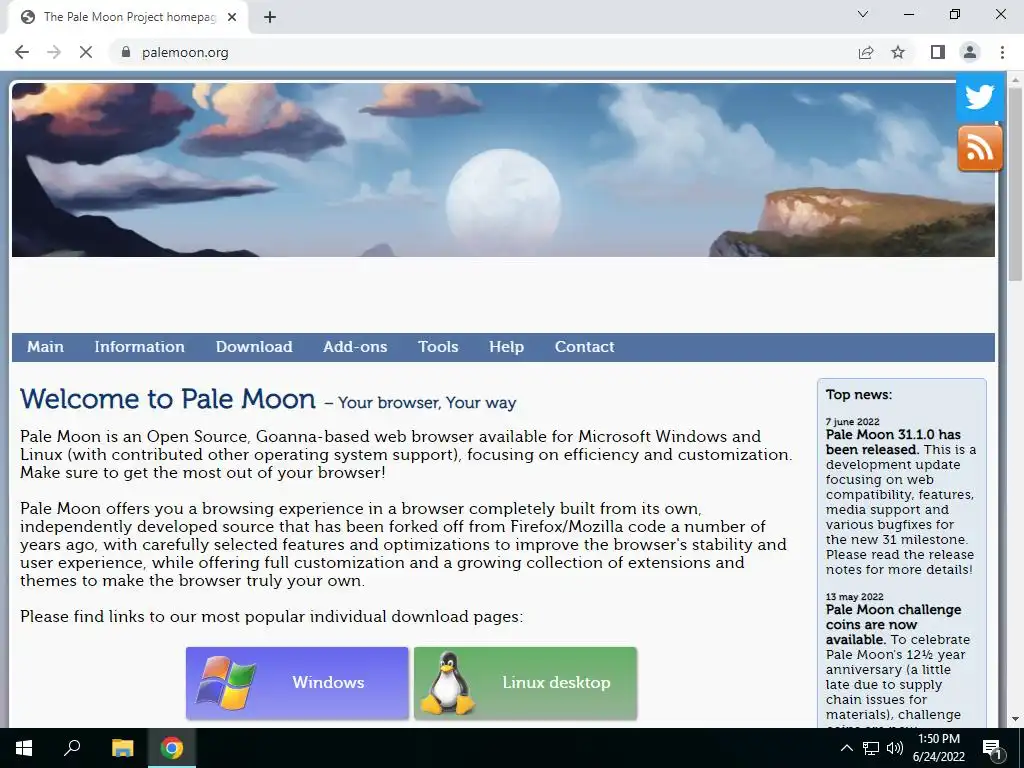Click the forward navigation arrow
This screenshot has width=1024, height=768.
(x=54, y=52)
